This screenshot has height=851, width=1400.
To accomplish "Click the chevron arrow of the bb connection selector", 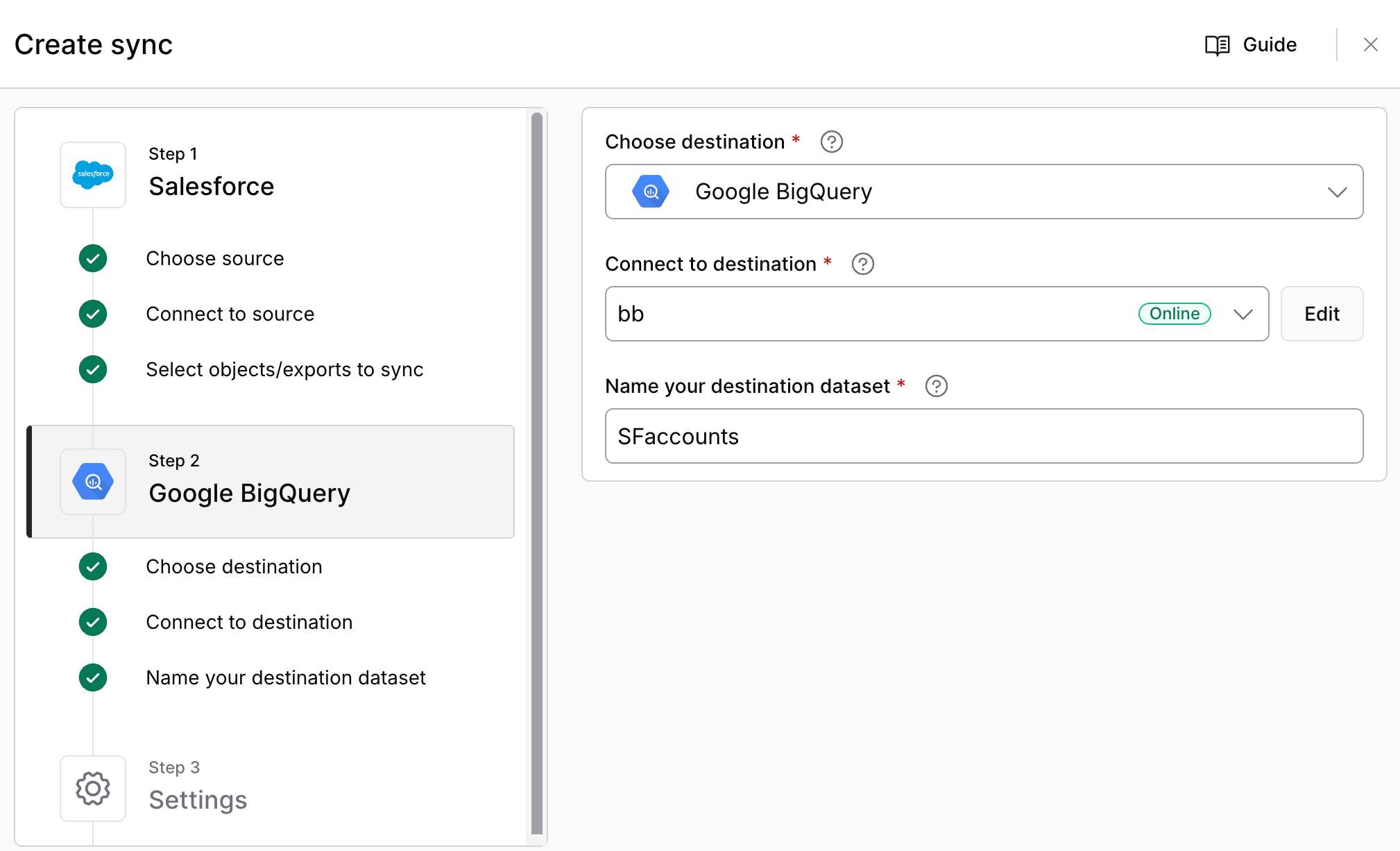I will pyautogui.click(x=1243, y=314).
